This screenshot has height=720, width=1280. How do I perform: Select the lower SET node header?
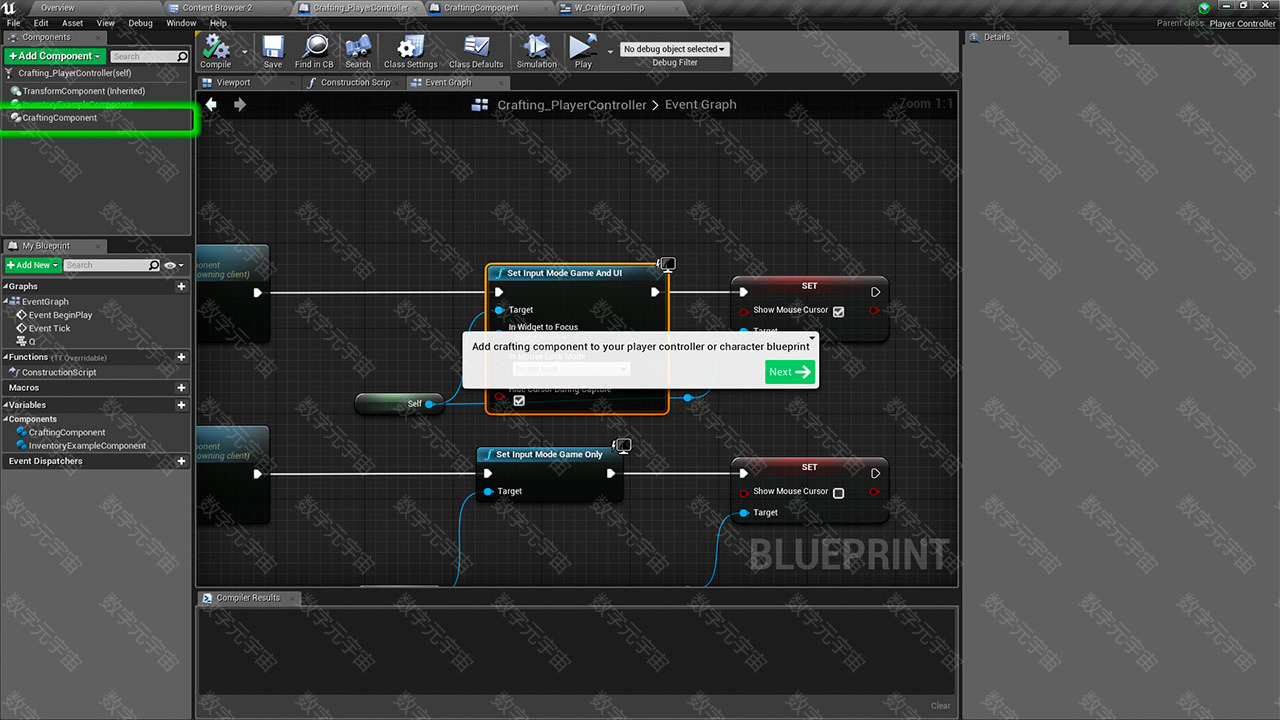(809, 467)
